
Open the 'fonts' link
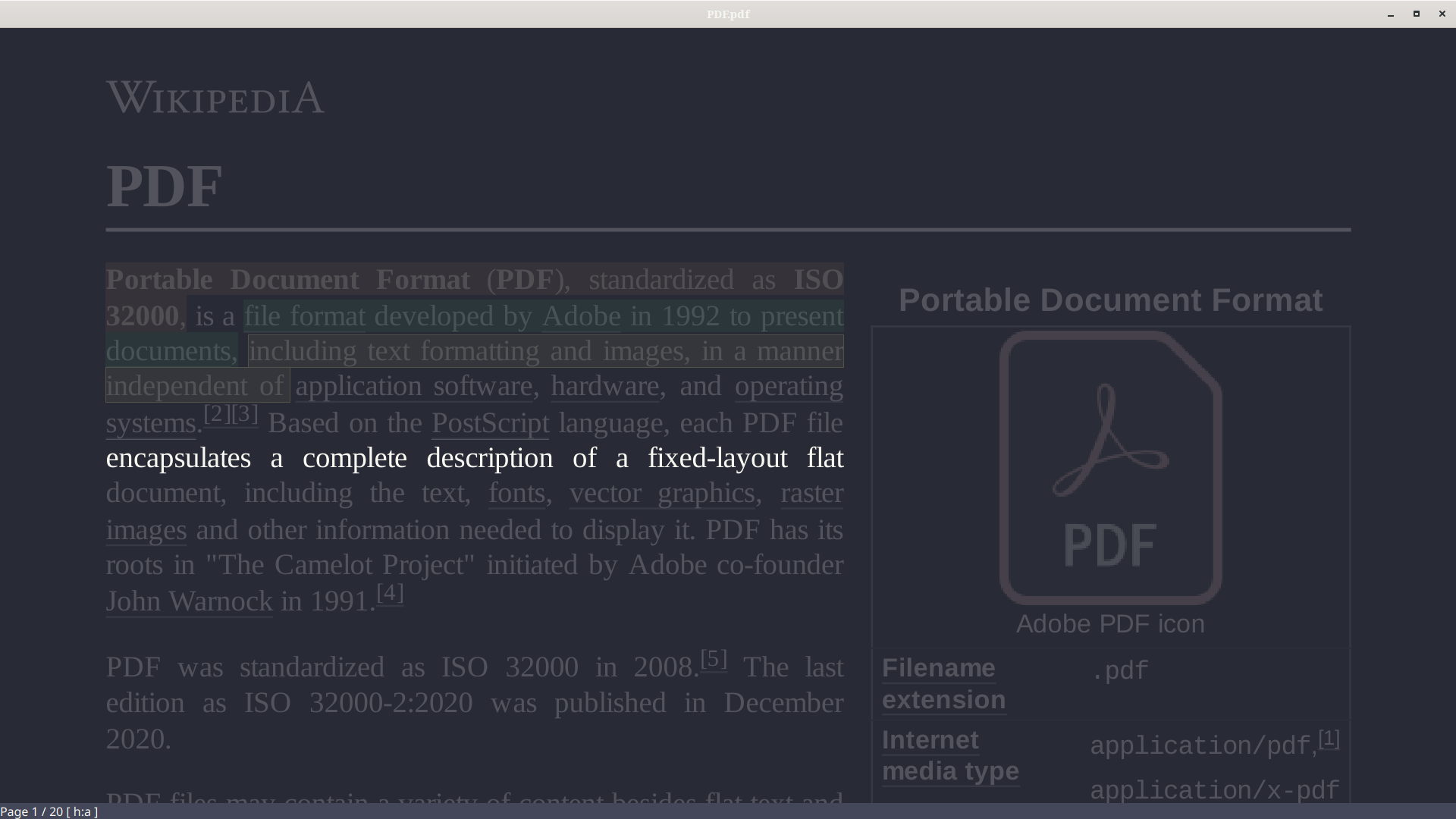point(517,493)
